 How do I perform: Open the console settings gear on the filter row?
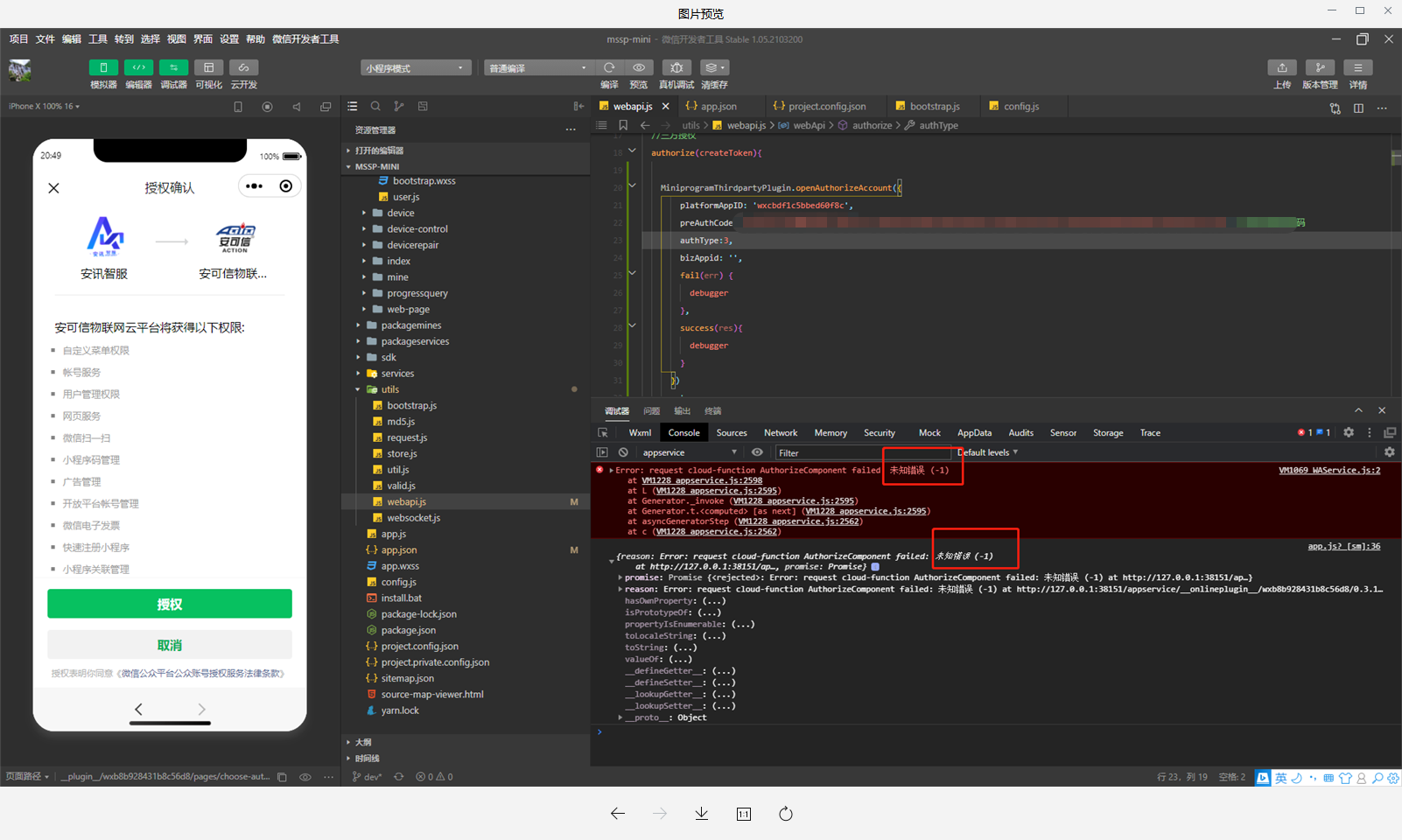pos(1389,452)
